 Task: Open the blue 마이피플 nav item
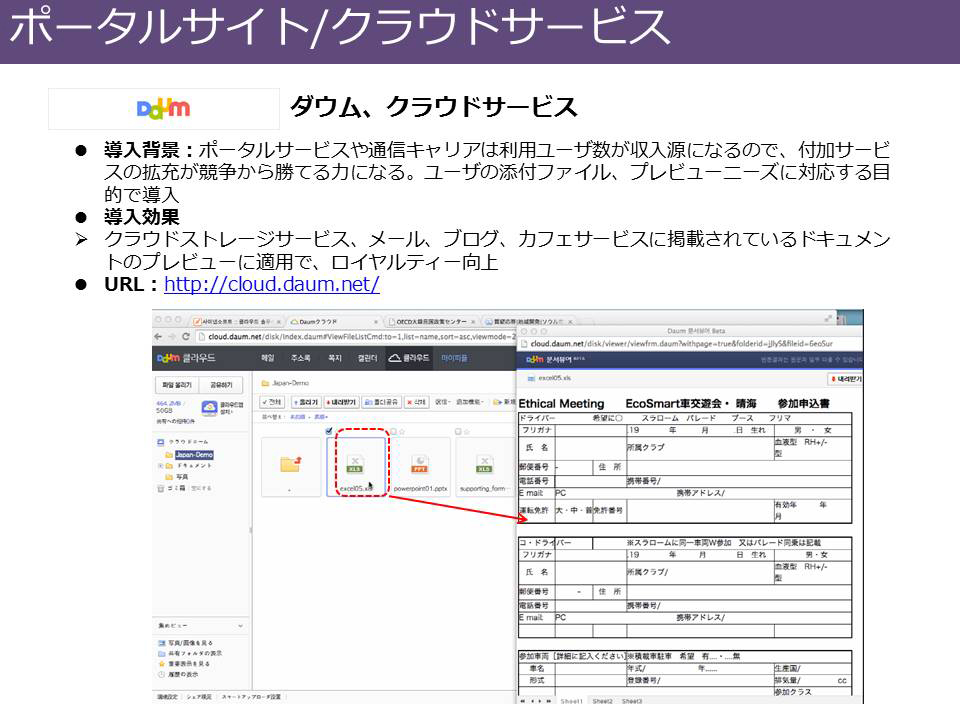tap(454, 358)
